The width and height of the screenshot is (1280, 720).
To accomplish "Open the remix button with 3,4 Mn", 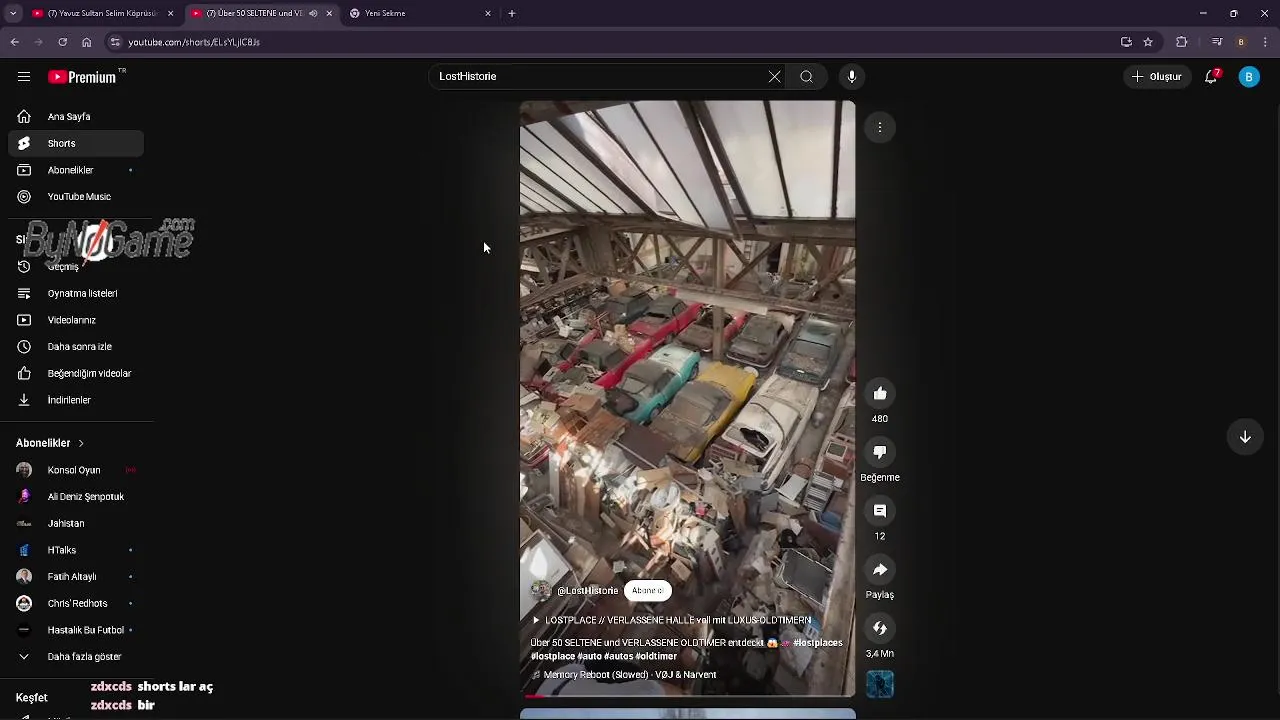I will [880, 628].
